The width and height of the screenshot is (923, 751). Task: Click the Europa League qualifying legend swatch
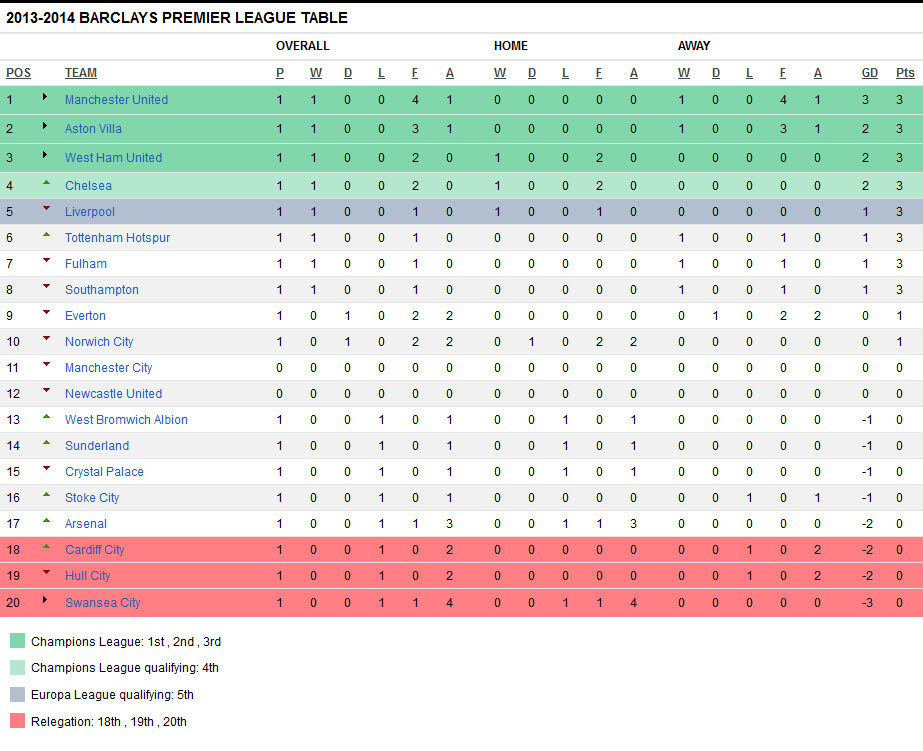point(17,695)
